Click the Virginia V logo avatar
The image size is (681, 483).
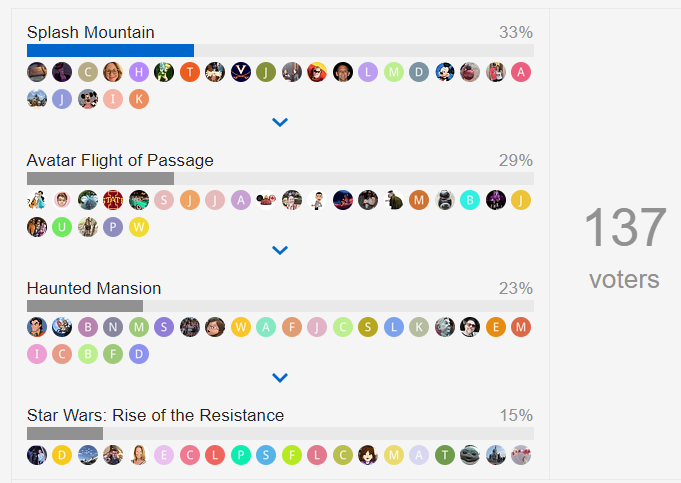tap(241, 72)
